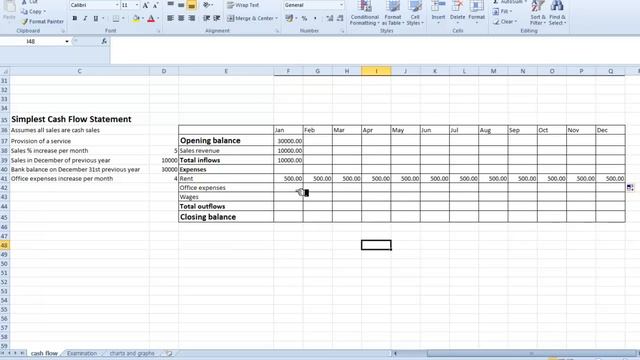Toggle underline formatting
This screenshot has width=640, height=360.
96,18
